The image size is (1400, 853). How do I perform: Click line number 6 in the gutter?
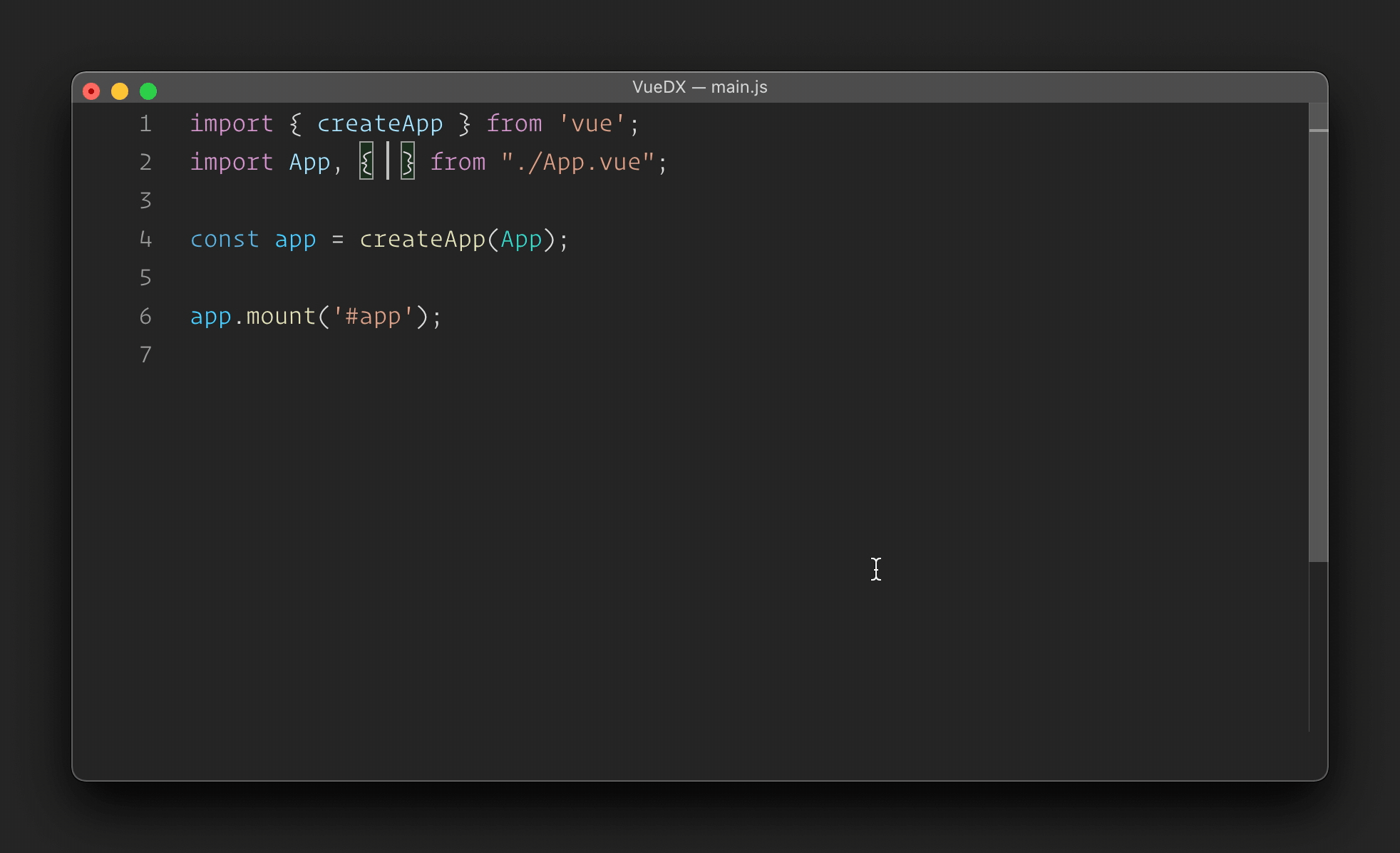click(x=145, y=317)
